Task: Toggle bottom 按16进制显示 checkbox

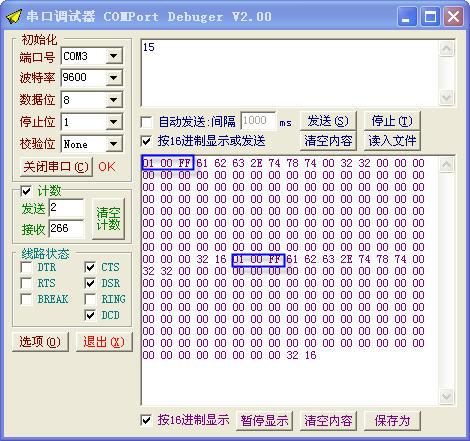Action: [146, 420]
